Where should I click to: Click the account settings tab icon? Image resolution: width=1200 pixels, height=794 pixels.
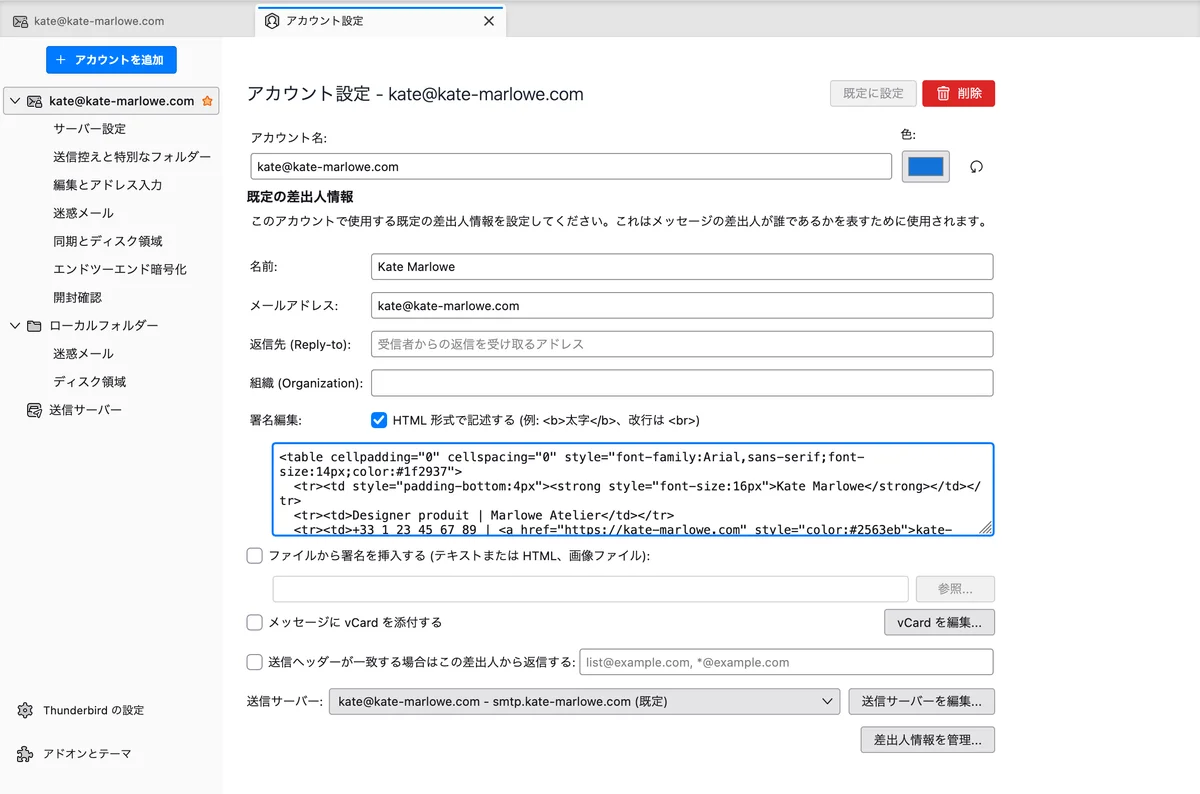pos(272,21)
